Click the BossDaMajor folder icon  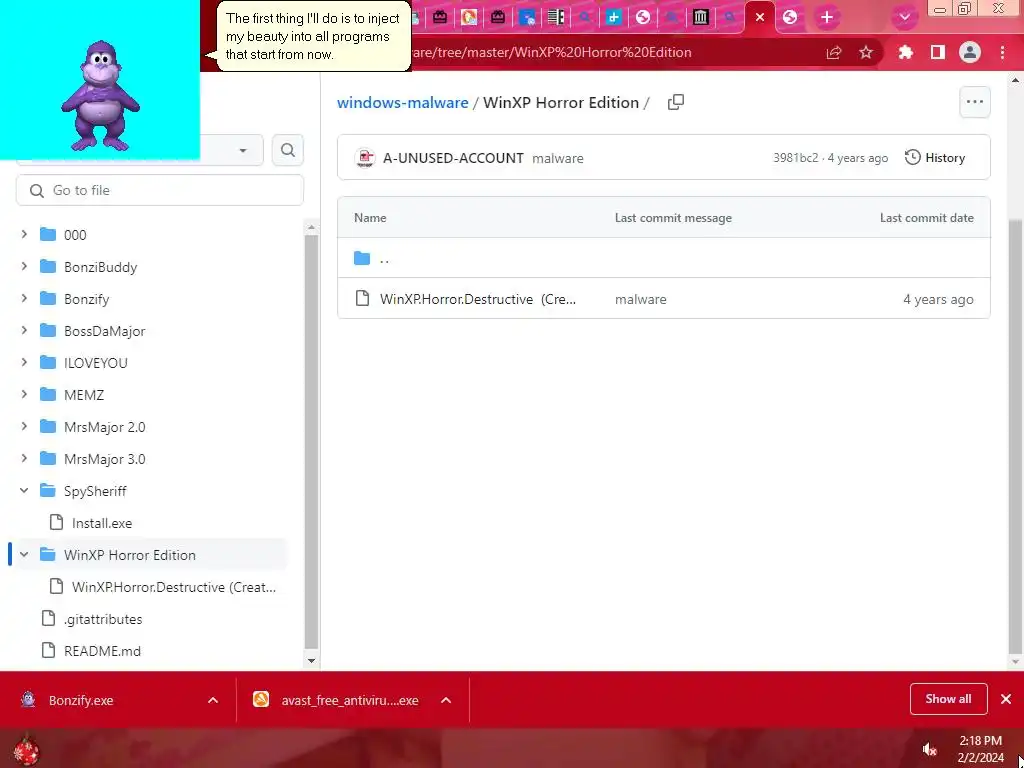[x=48, y=330]
